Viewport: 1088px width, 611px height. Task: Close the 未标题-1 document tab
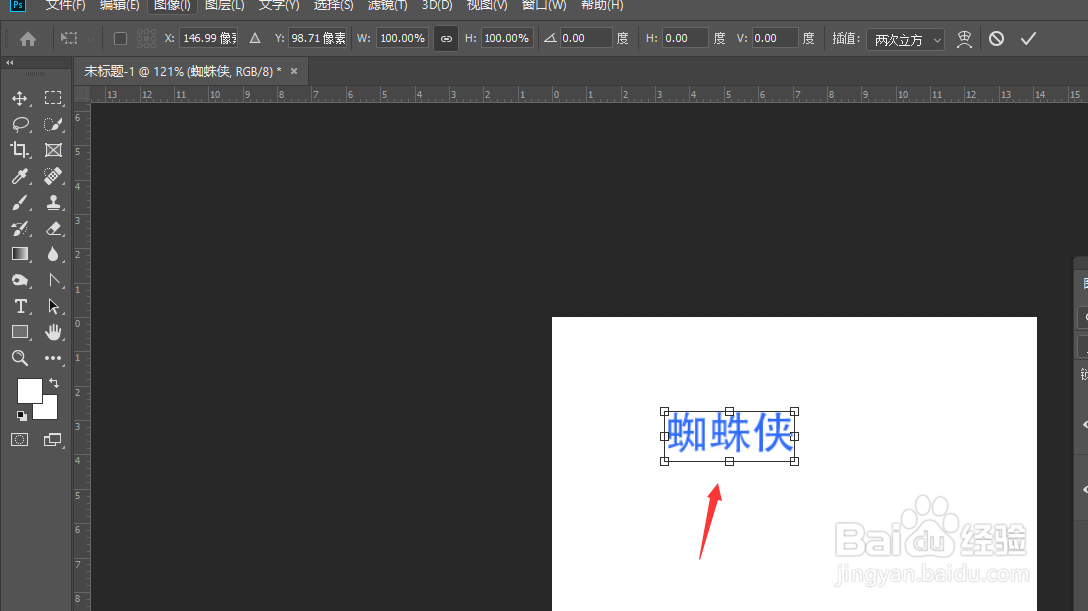[x=294, y=71]
